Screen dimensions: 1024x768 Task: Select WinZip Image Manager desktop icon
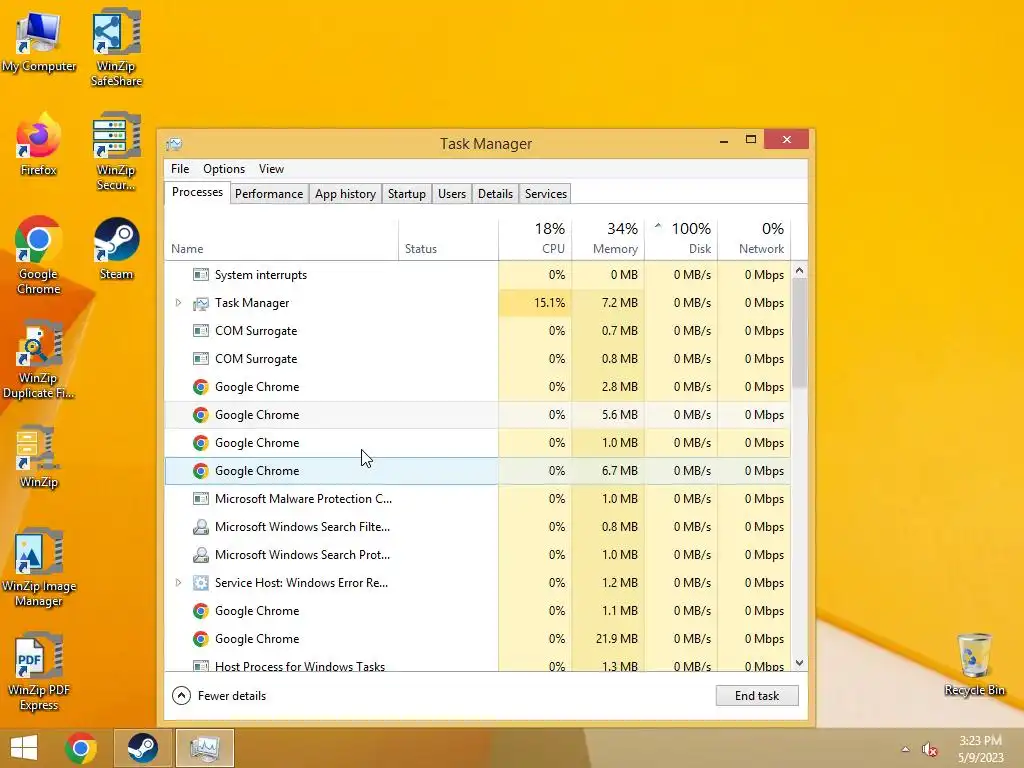click(x=39, y=568)
